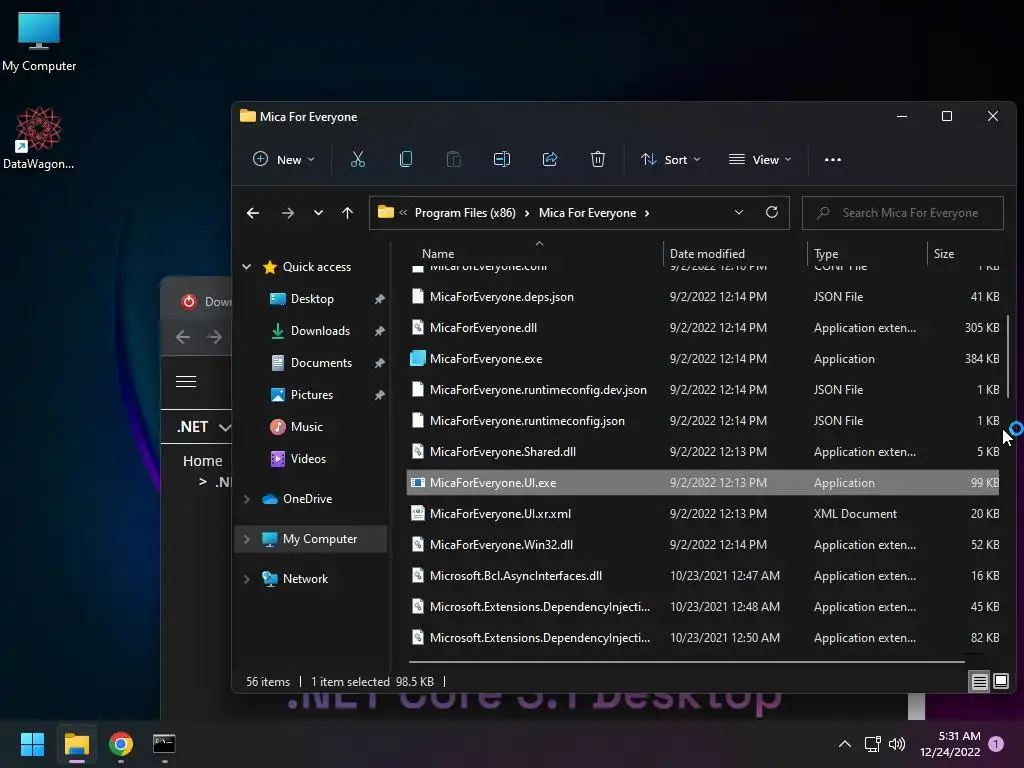This screenshot has width=1024, height=768.
Task: Select DataWagon desktop shortcut
Action: coord(39,138)
